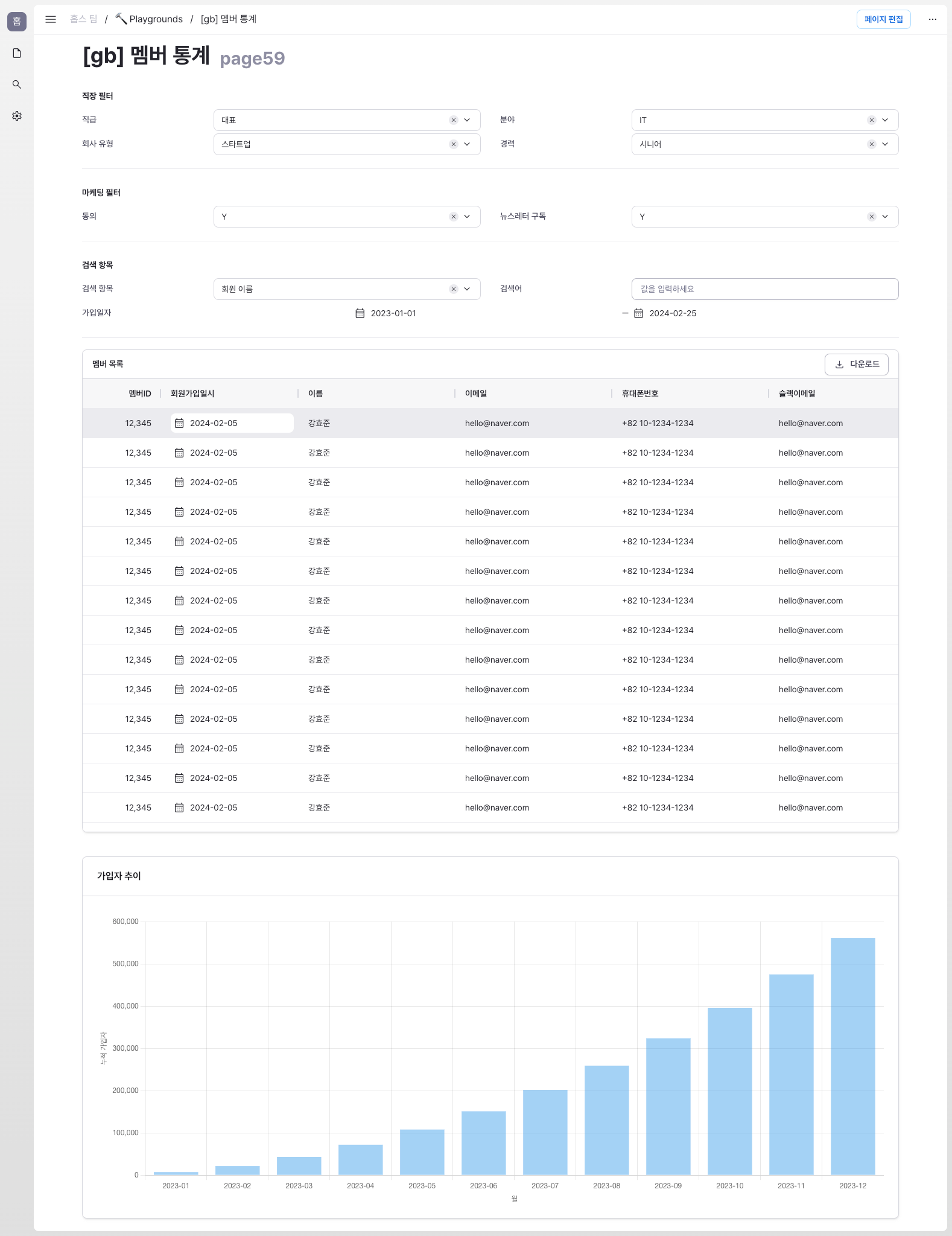Image resolution: width=952 pixels, height=1236 pixels.
Task: Click the 2023-12 bar in chart
Action: 852,1056
